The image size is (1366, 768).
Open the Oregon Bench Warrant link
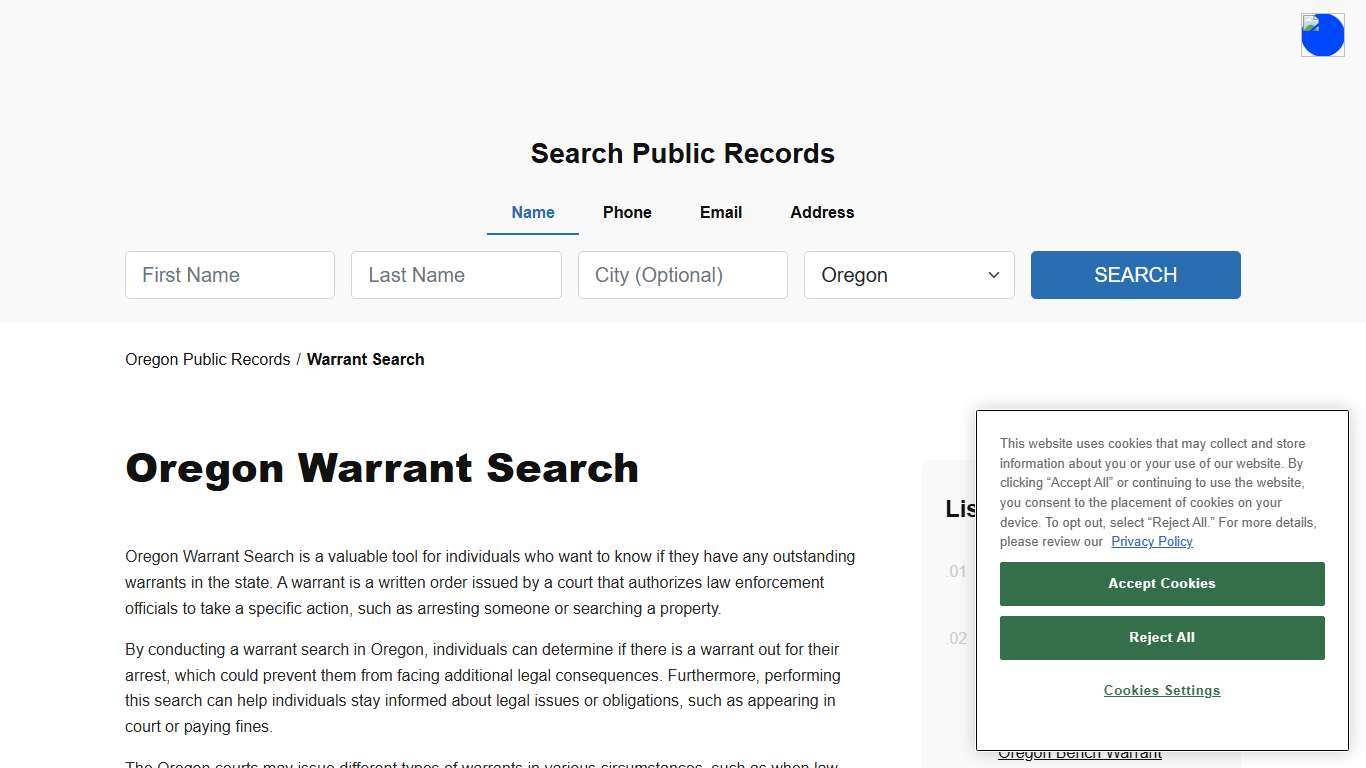click(1080, 753)
